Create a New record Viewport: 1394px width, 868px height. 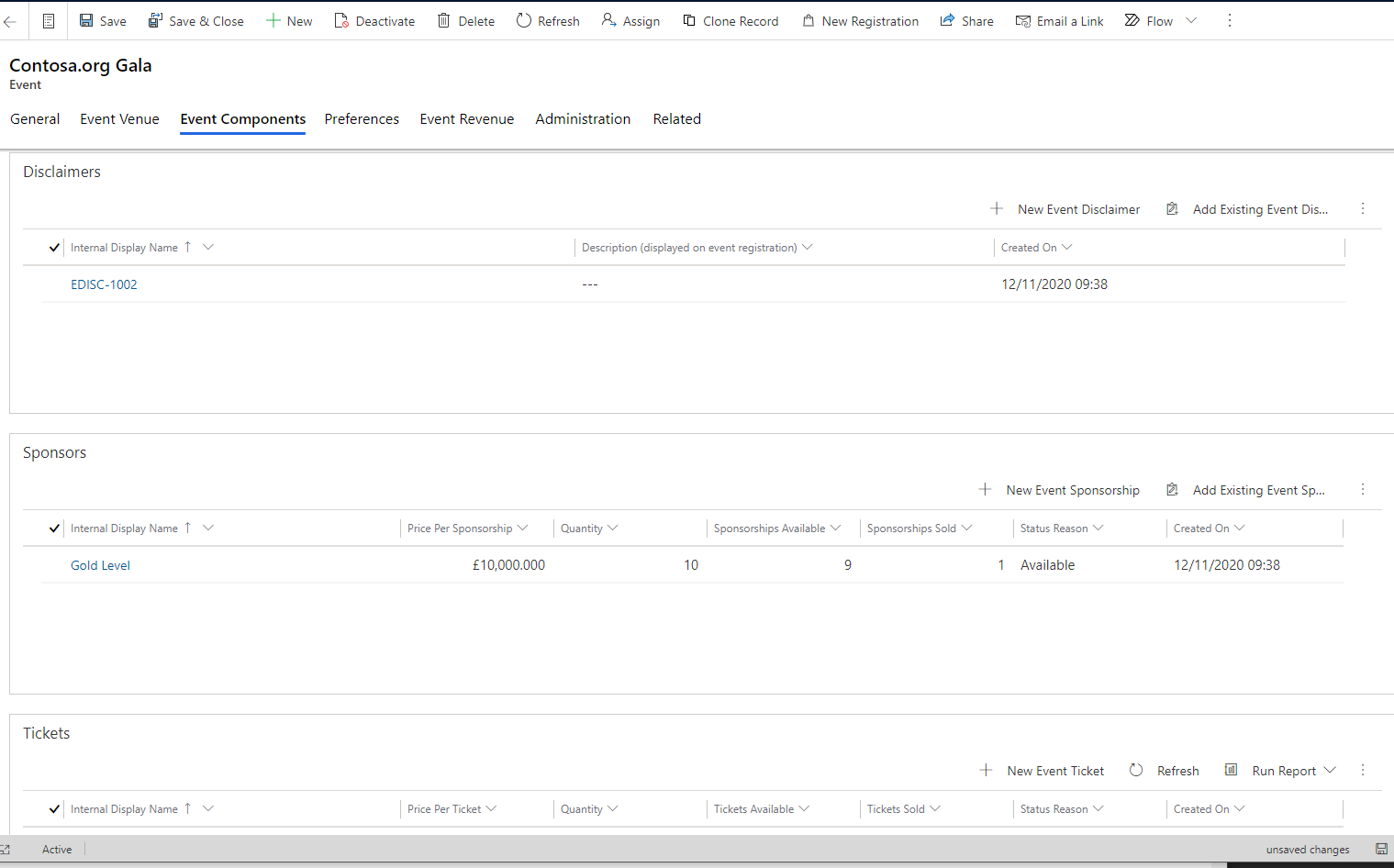[x=289, y=21]
